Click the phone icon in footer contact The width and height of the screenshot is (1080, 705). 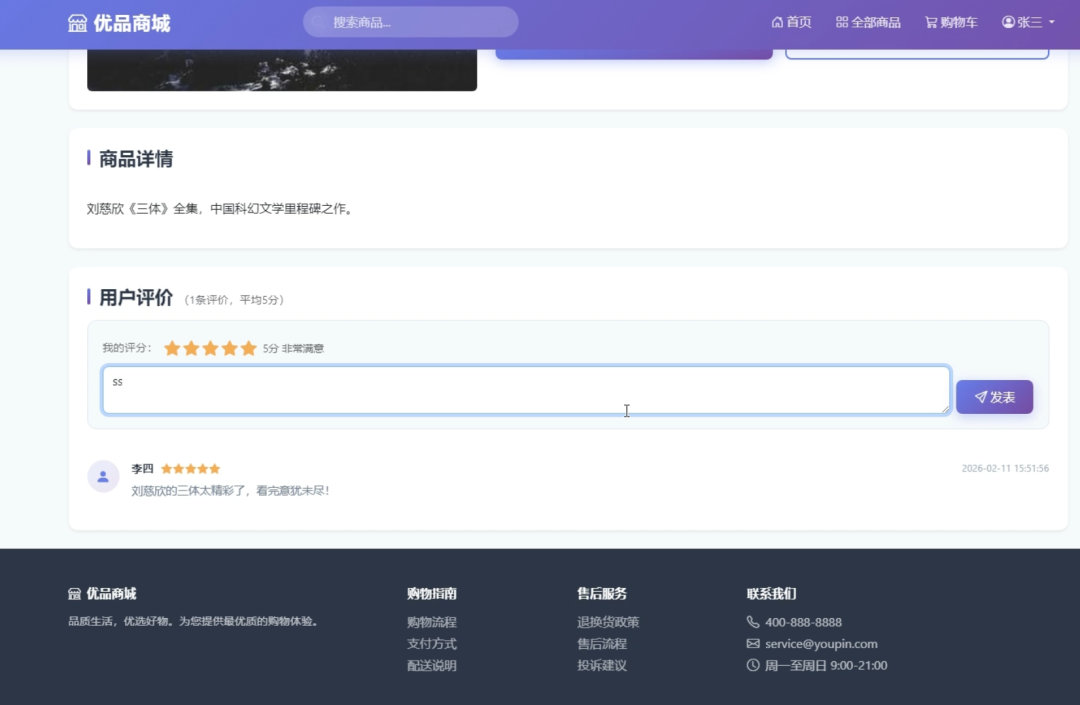pyautogui.click(x=753, y=622)
